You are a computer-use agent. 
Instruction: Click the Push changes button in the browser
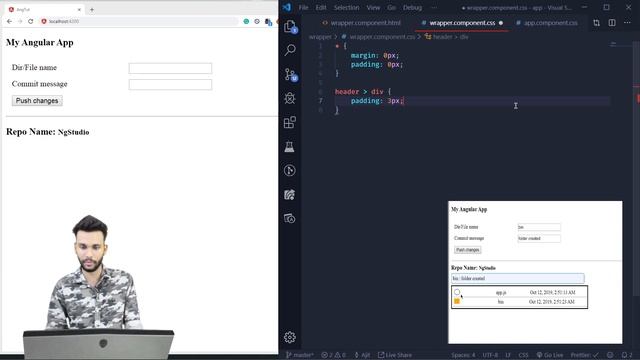click(37, 101)
